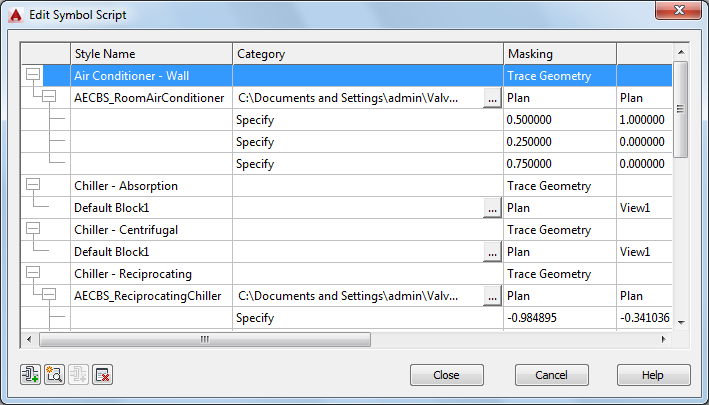Open Help for this dialog

click(653, 375)
